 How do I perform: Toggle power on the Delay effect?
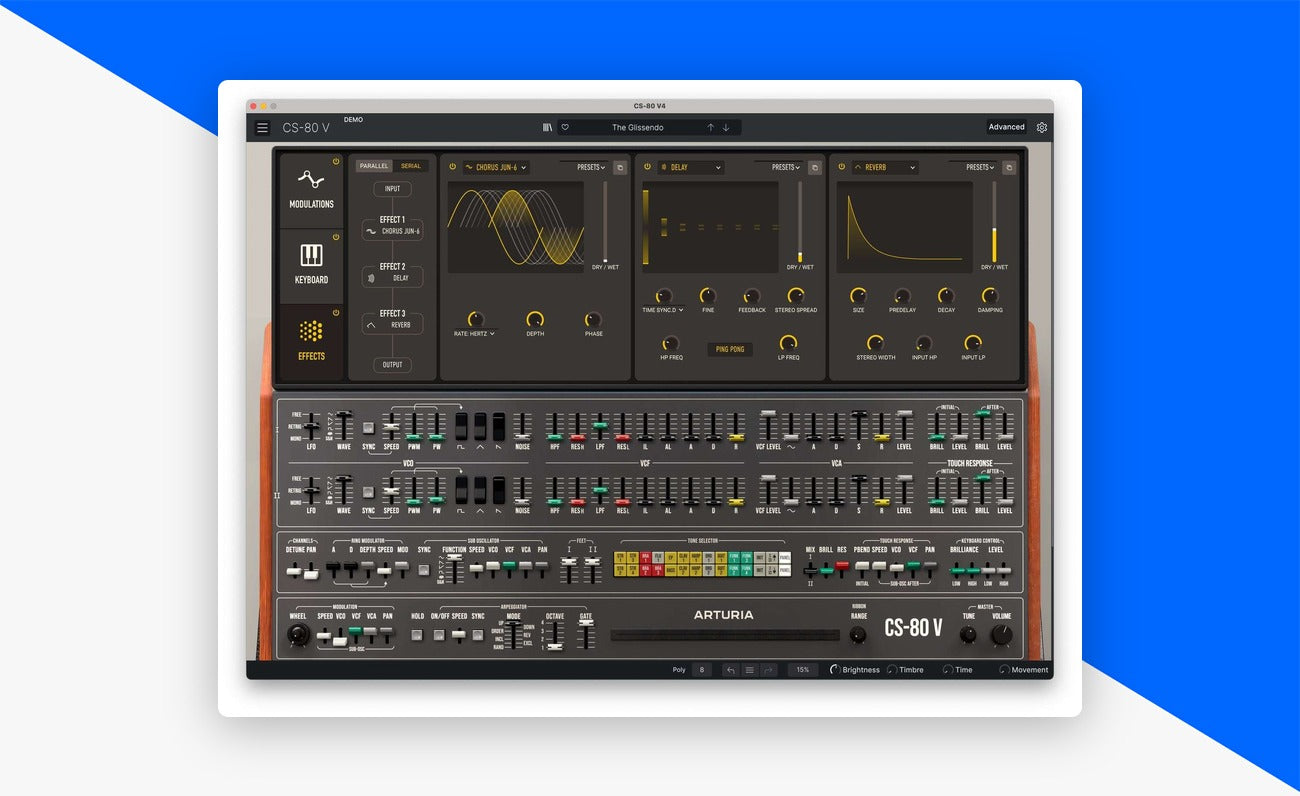pos(646,167)
